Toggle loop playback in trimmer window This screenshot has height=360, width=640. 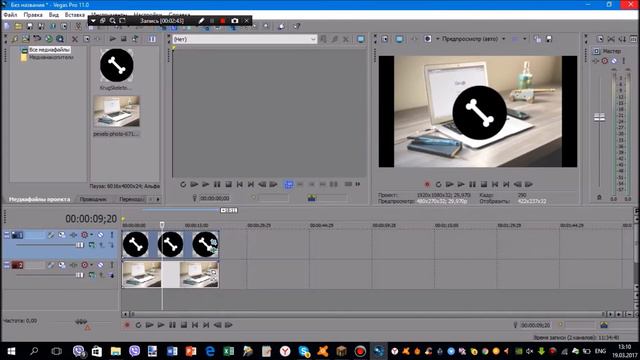(183, 184)
